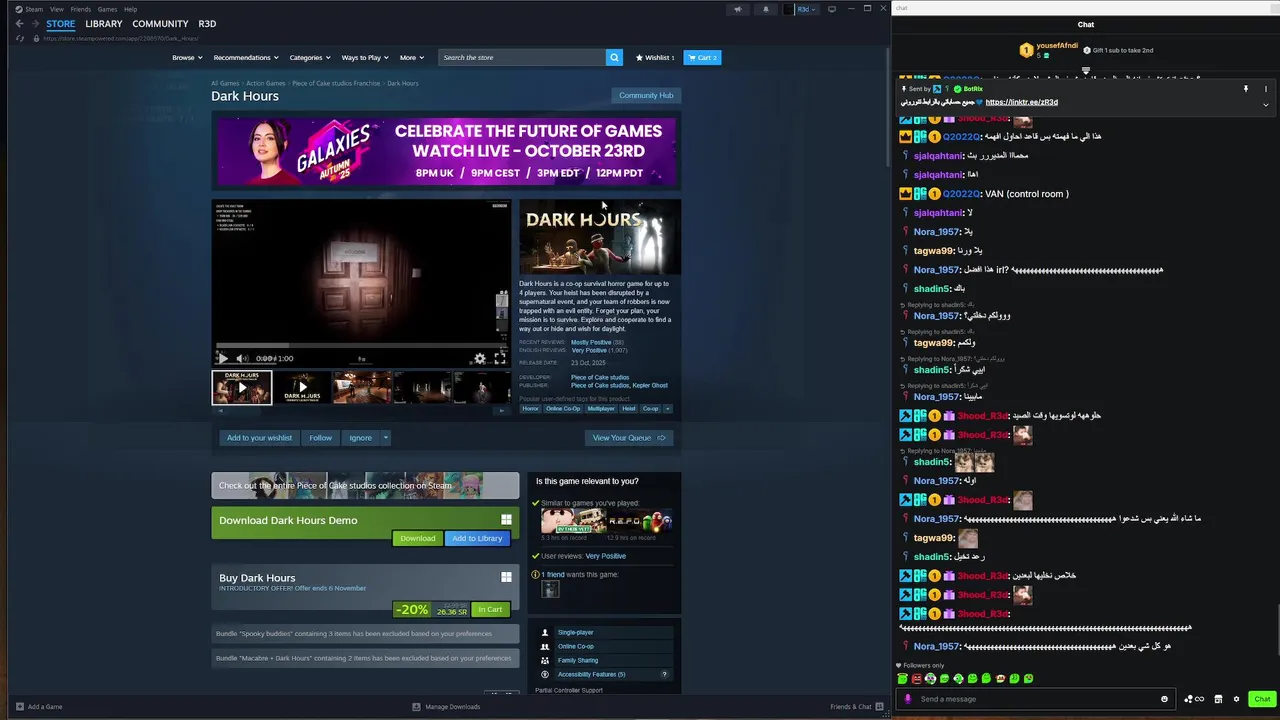Viewport: 1280px width, 720px height.
Task: Open the R3D profile tab
Action: (207, 23)
